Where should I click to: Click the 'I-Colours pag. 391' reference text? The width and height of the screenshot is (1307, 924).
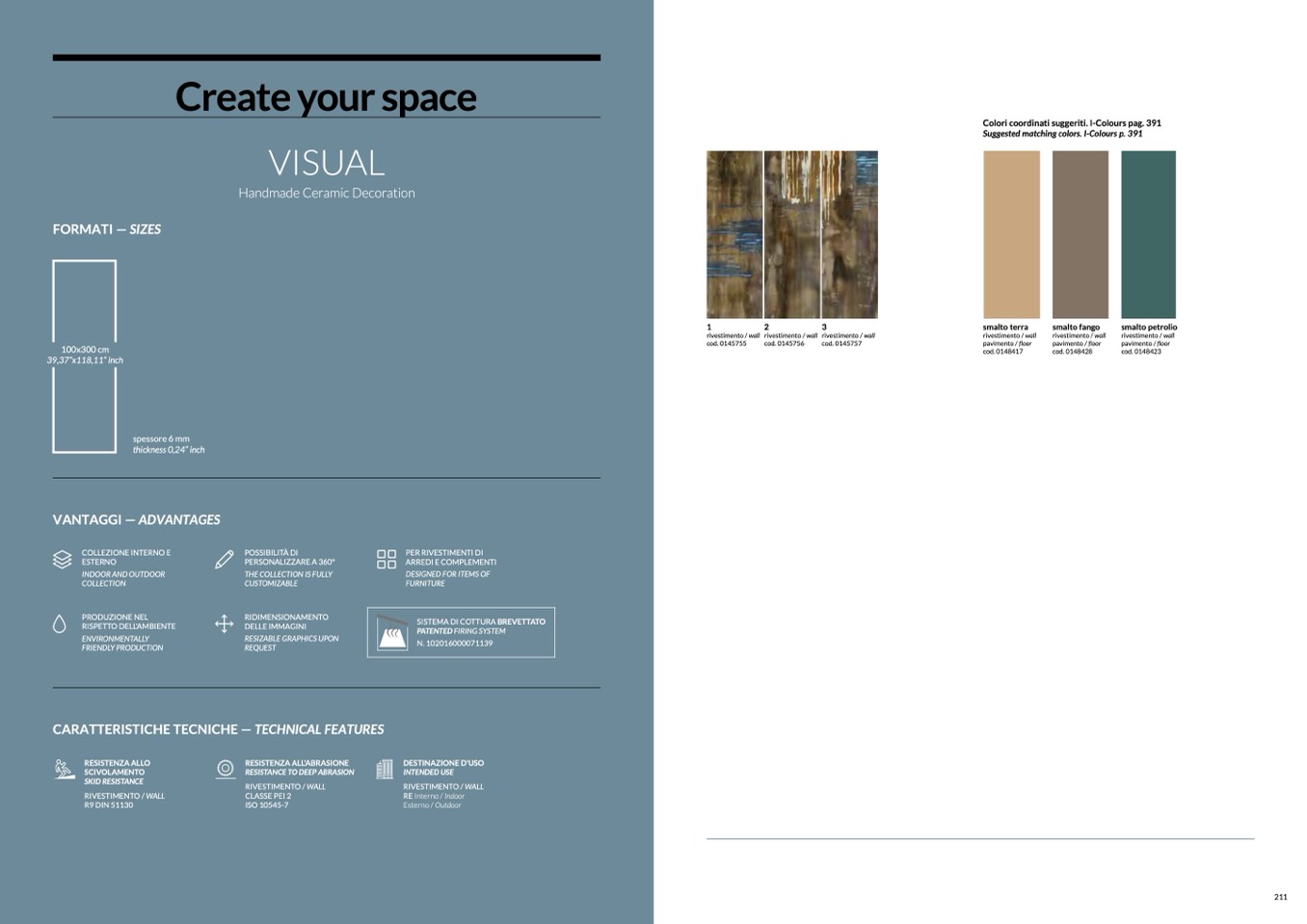click(1125, 123)
